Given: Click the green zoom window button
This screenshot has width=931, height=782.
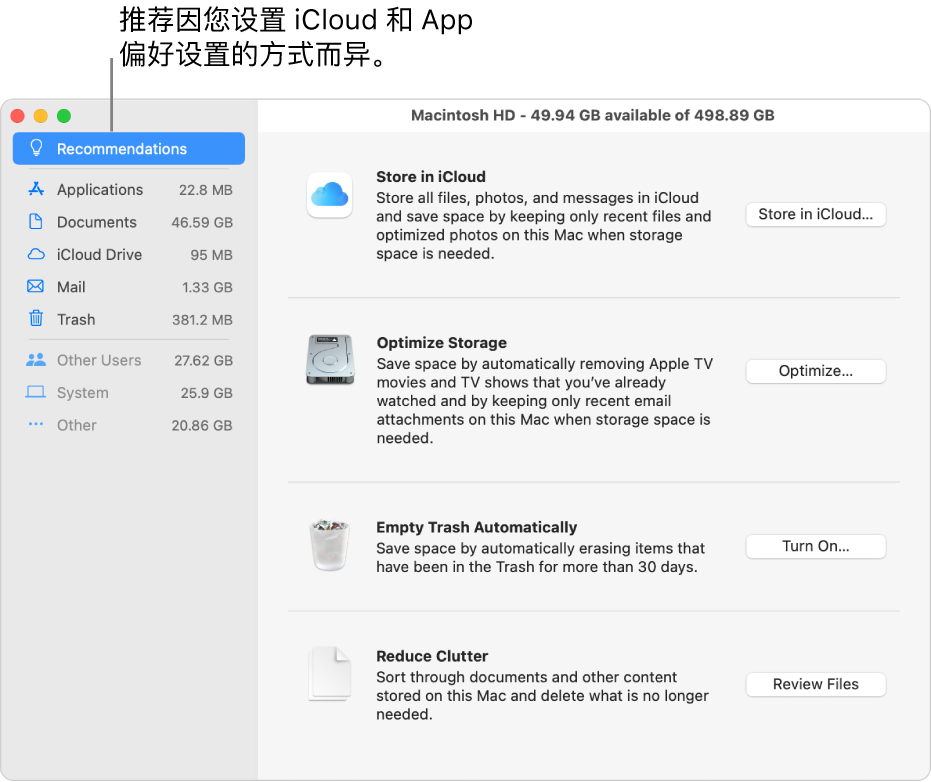Looking at the screenshot, I should [64, 116].
